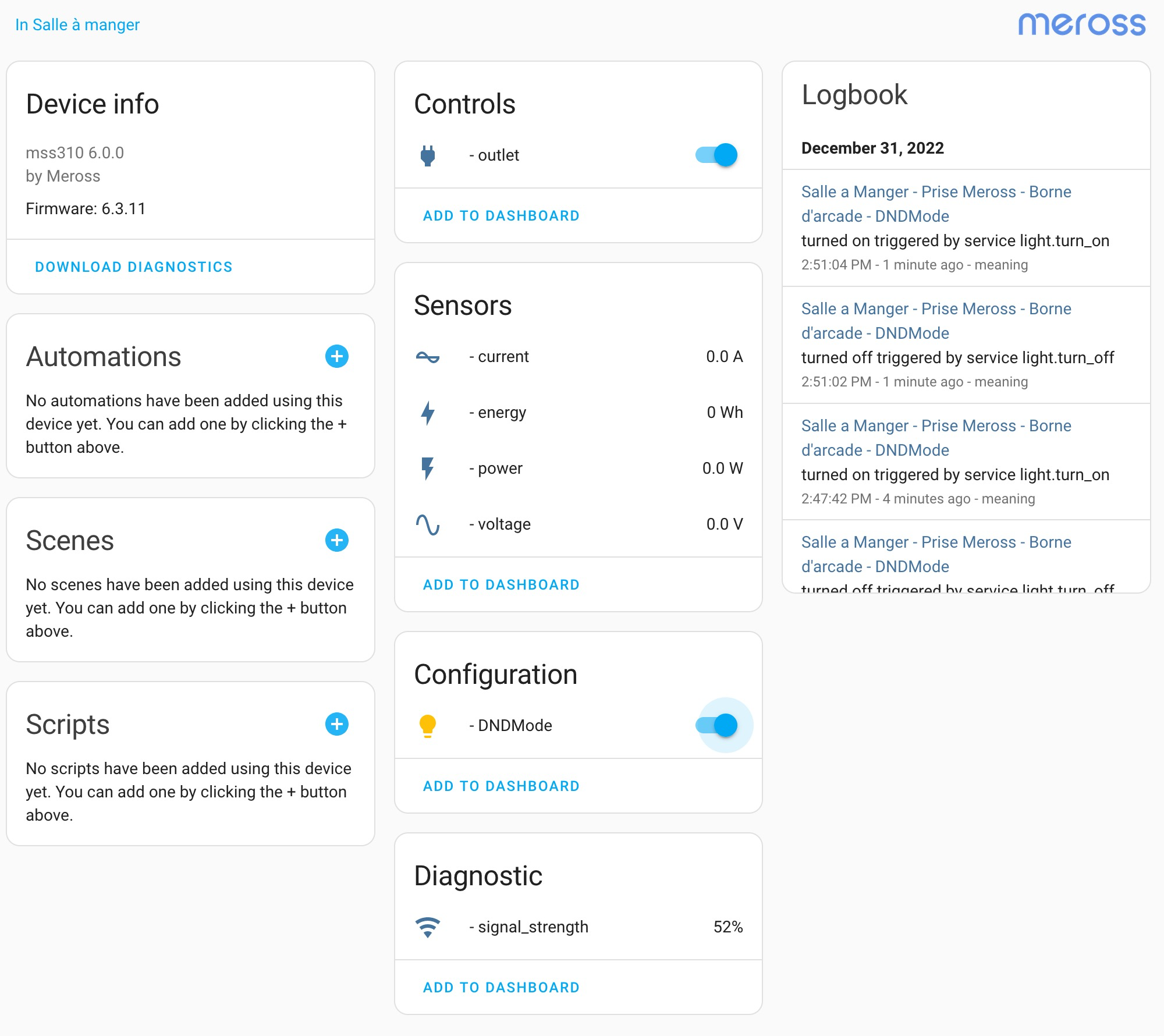Click the current sensor icon
This screenshot has height=1036, width=1164.
click(429, 357)
